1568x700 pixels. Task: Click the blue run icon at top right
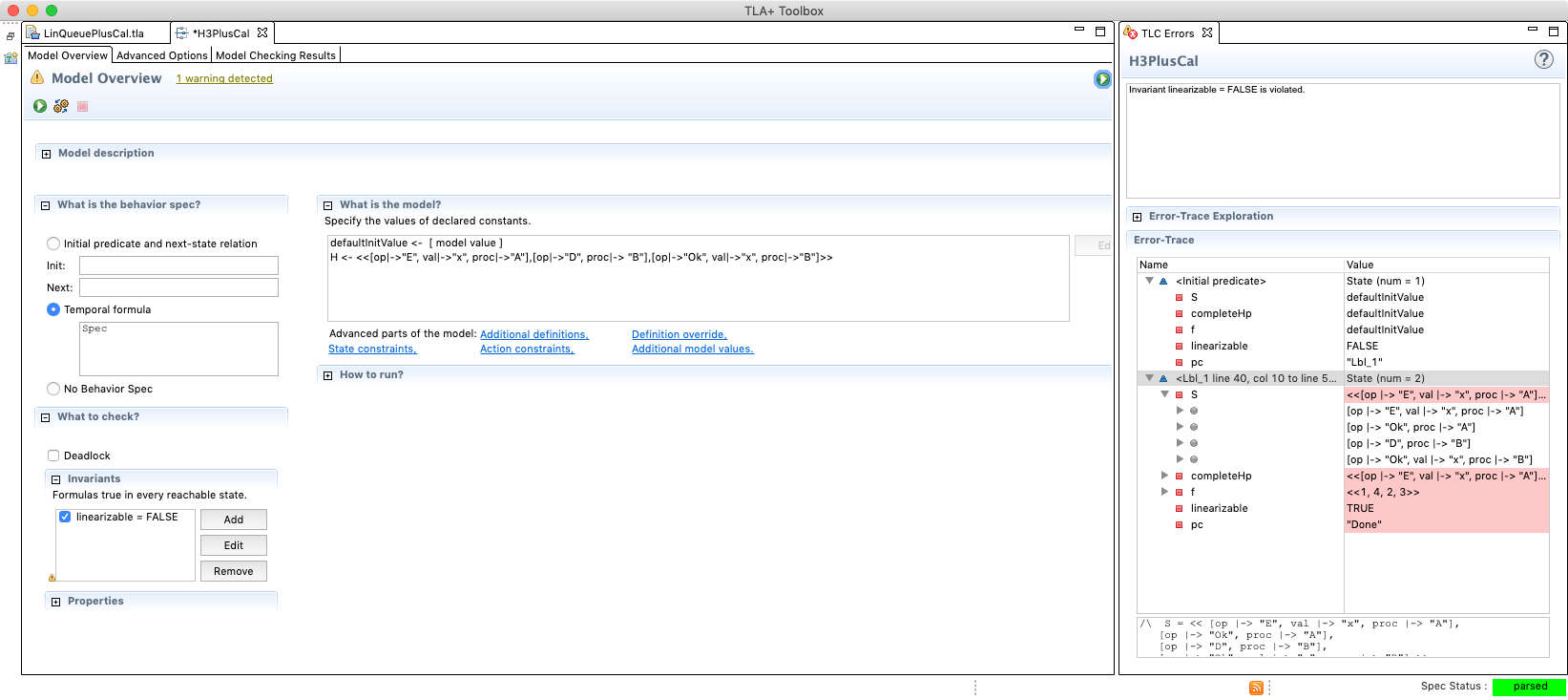(1102, 79)
